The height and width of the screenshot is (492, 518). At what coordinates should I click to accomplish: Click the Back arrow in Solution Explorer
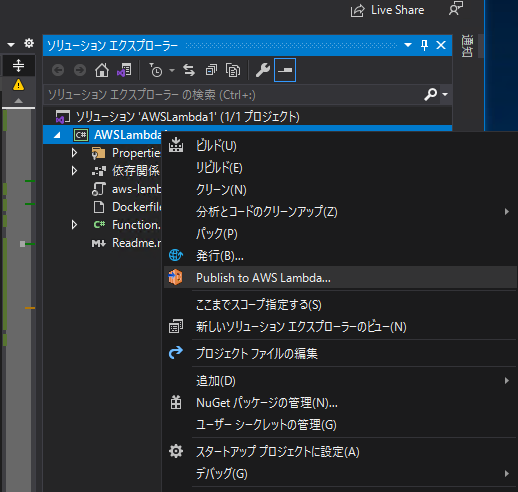point(58,70)
